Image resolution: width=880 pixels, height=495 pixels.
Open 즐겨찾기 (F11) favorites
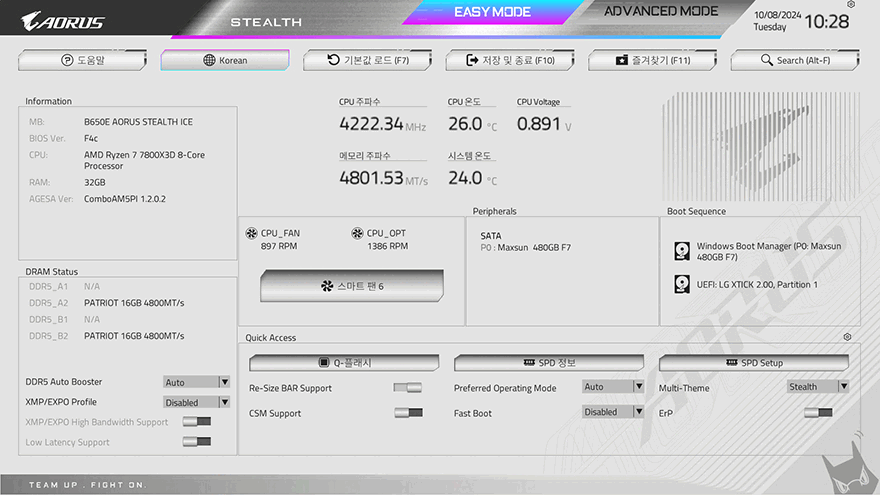[x=652, y=60]
